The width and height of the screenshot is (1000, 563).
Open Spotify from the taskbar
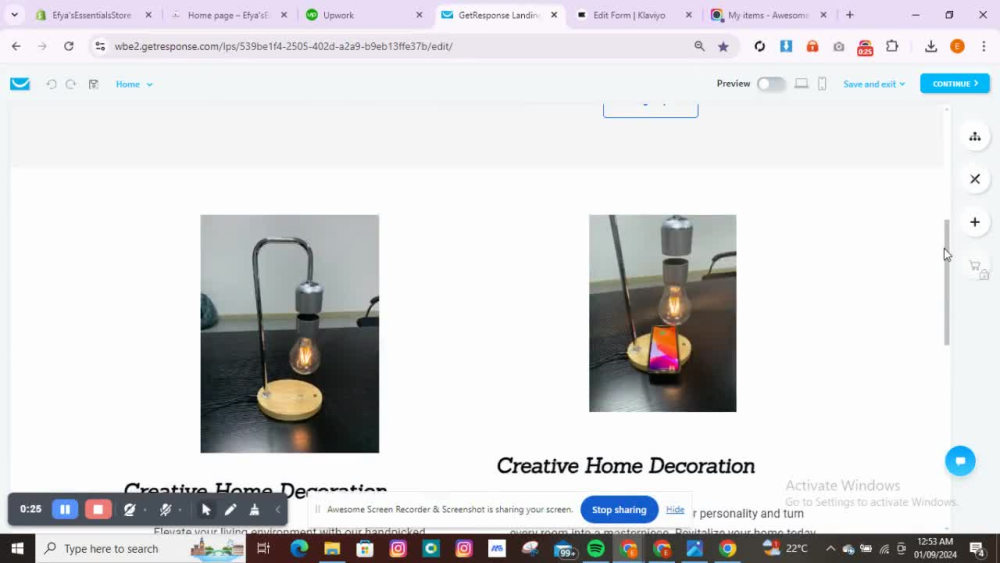pyautogui.click(x=596, y=548)
